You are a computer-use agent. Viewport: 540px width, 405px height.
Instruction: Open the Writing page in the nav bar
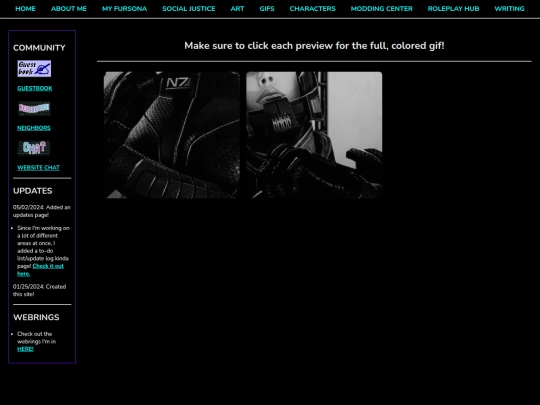pyautogui.click(x=509, y=9)
